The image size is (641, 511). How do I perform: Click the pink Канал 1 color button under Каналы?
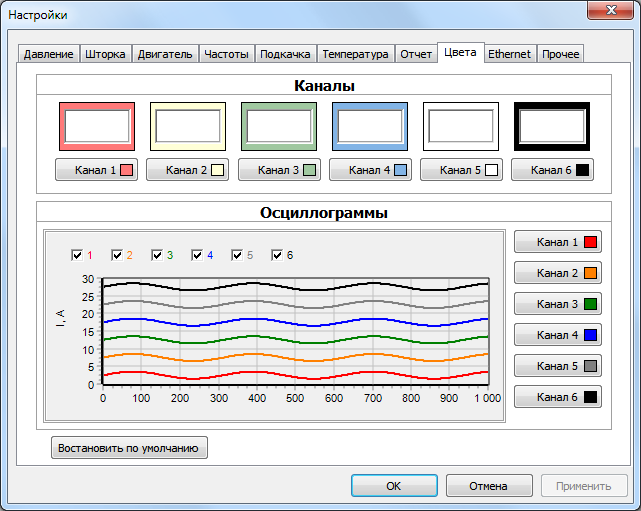(96, 170)
